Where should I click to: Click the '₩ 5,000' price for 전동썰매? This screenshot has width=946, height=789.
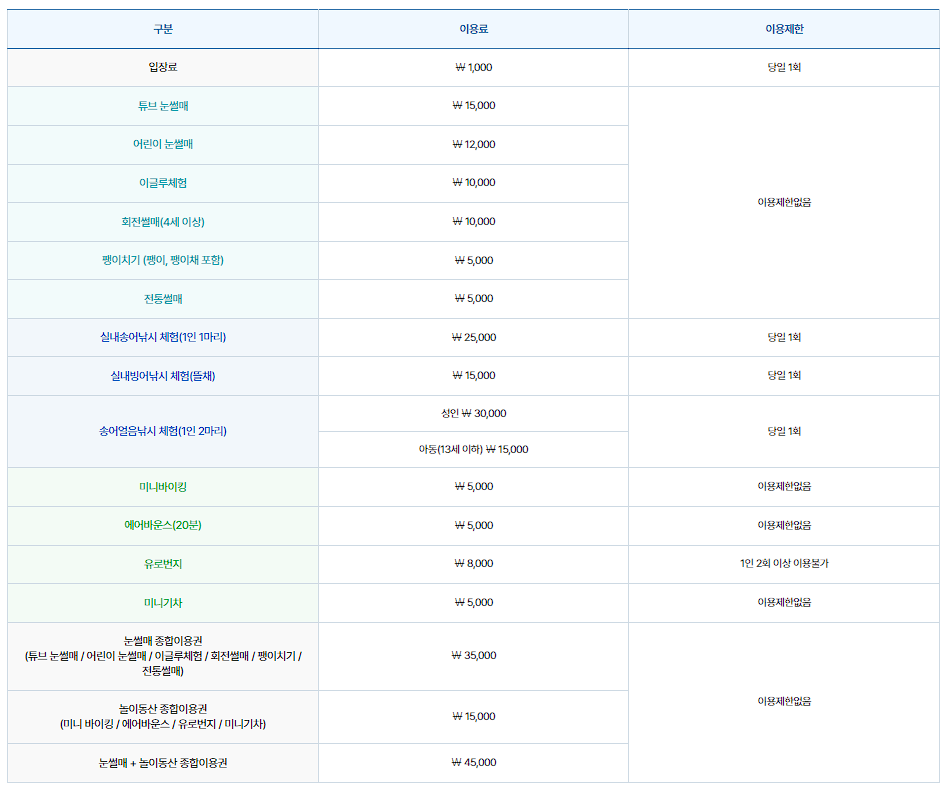(x=474, y=298)
